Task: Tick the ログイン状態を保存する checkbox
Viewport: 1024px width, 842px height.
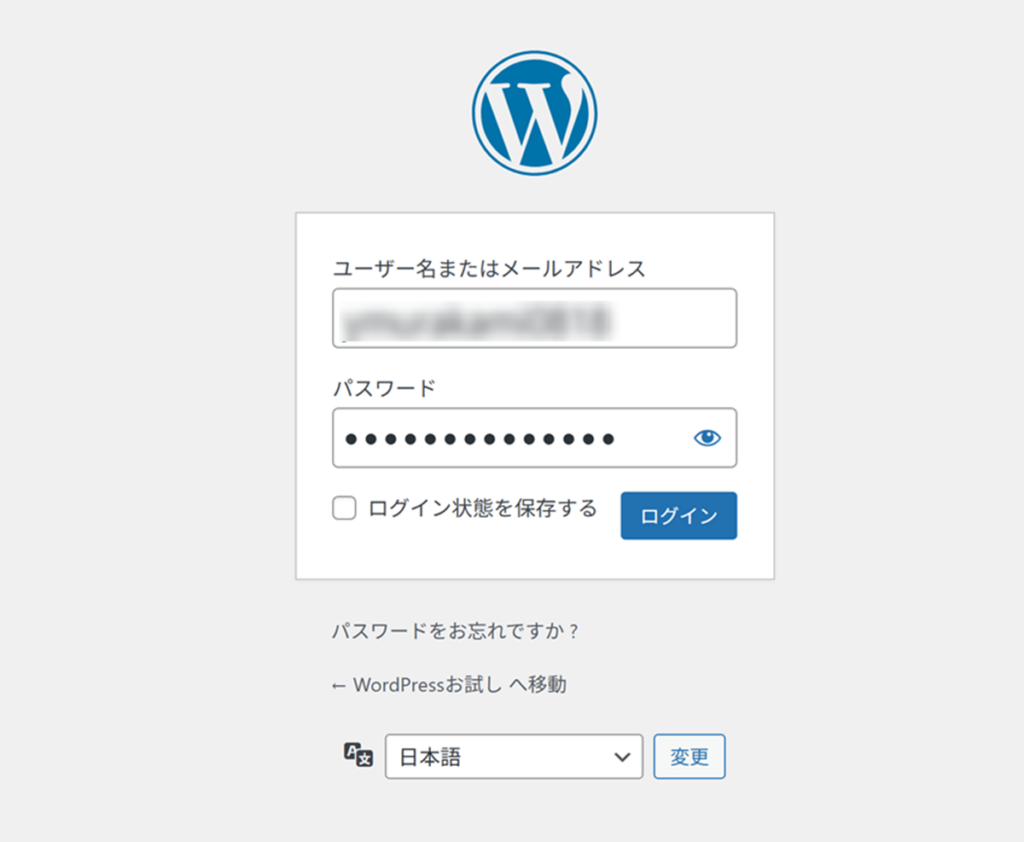Action: pos(344,509)
